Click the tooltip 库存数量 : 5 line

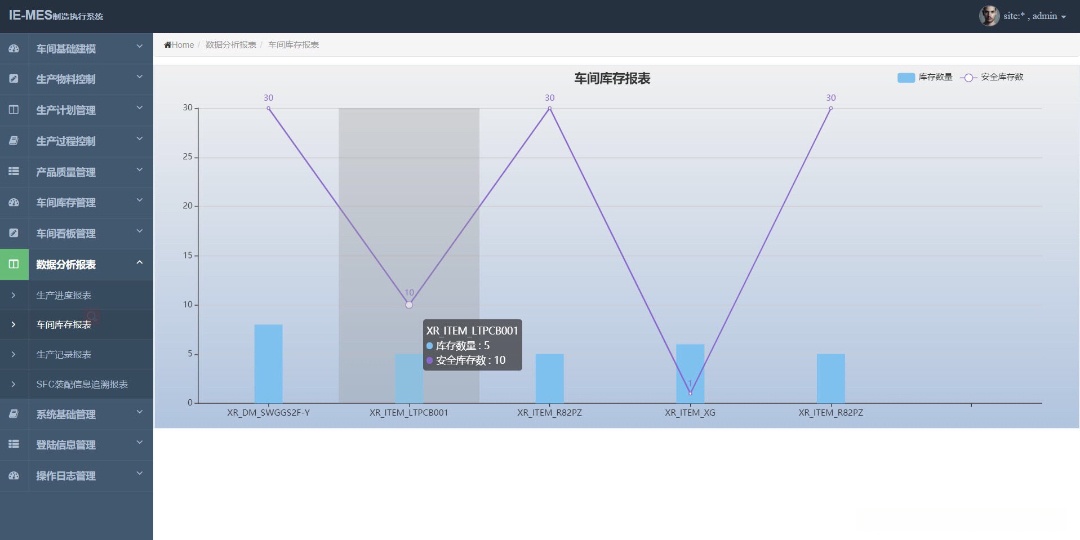[x=458, y=345]
